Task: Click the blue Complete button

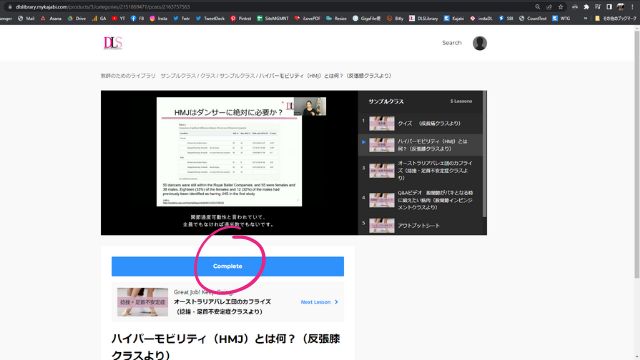Action: [228, 266]
